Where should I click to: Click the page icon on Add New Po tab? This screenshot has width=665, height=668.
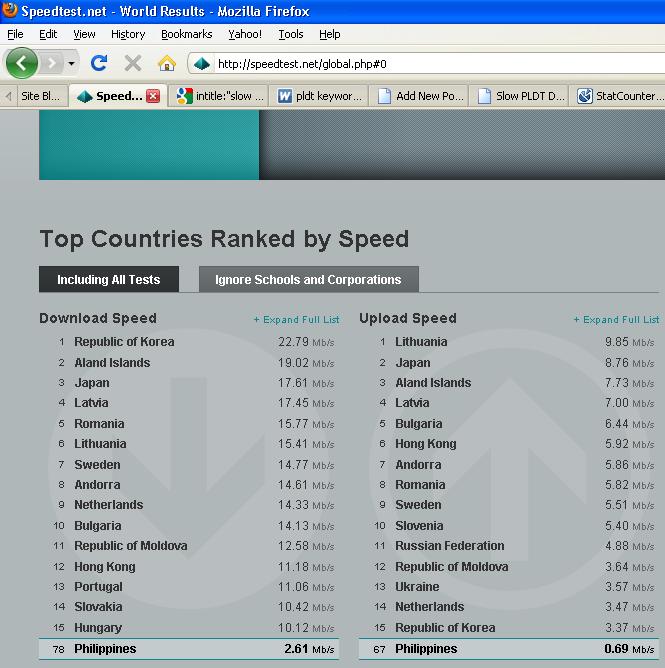[384, 96]
